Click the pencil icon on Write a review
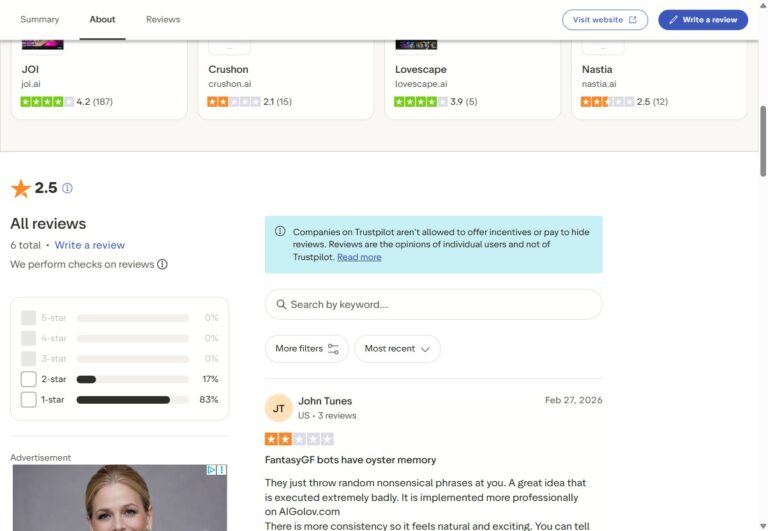 (674, 20)
